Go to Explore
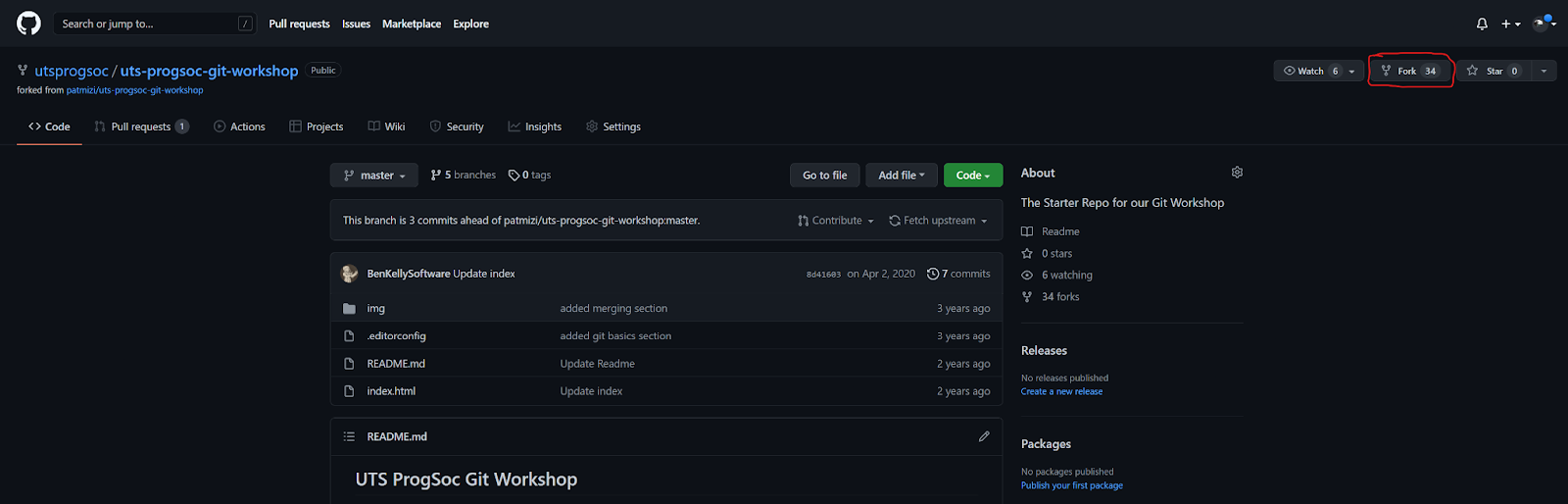 [x=470, y=24]
